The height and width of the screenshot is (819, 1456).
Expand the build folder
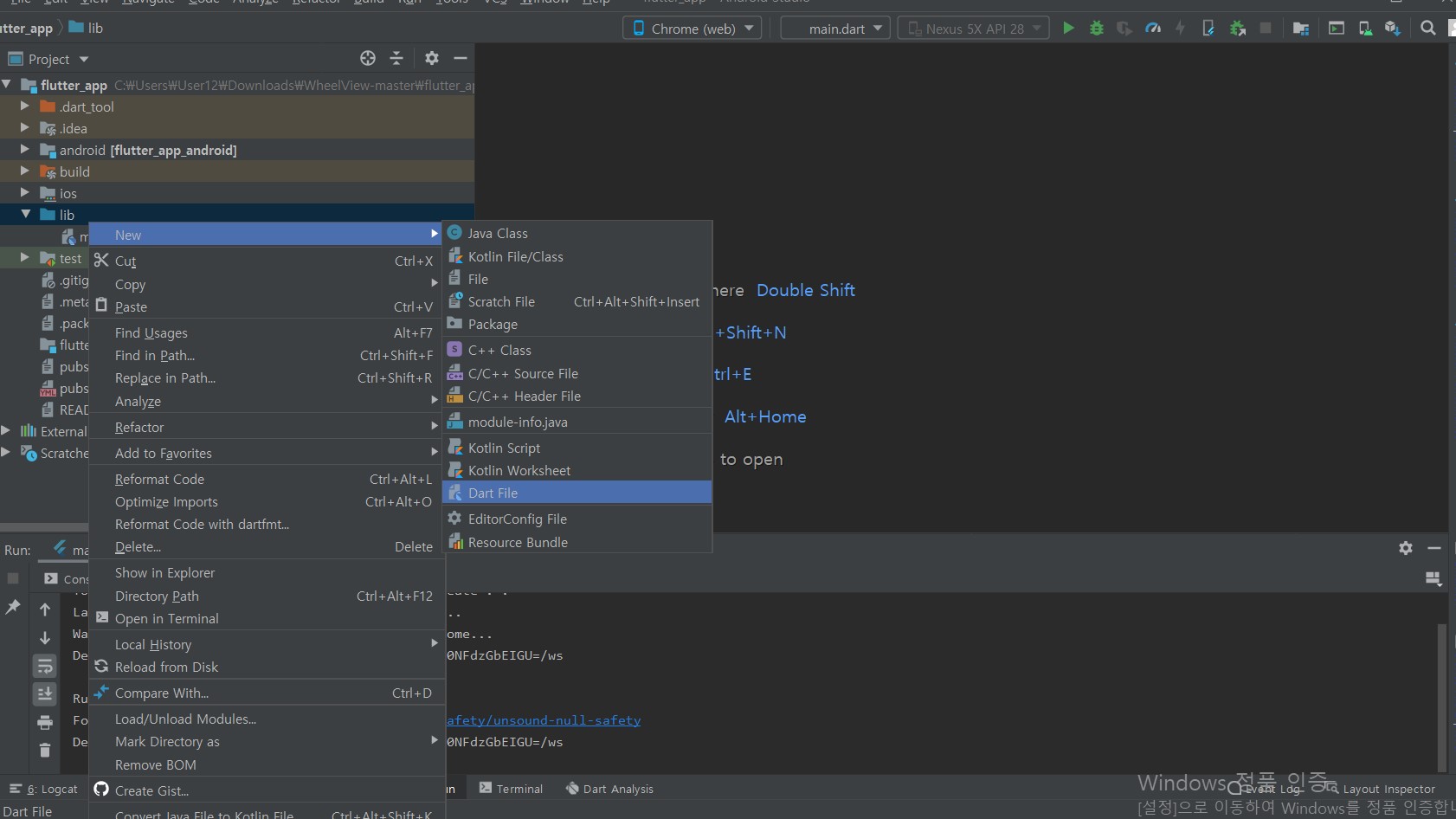[x=25, y=171]
